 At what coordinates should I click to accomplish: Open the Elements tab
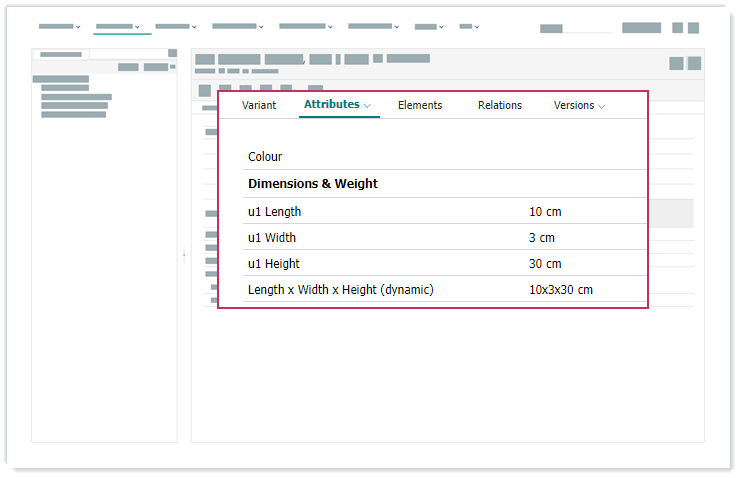click(419, 105)
